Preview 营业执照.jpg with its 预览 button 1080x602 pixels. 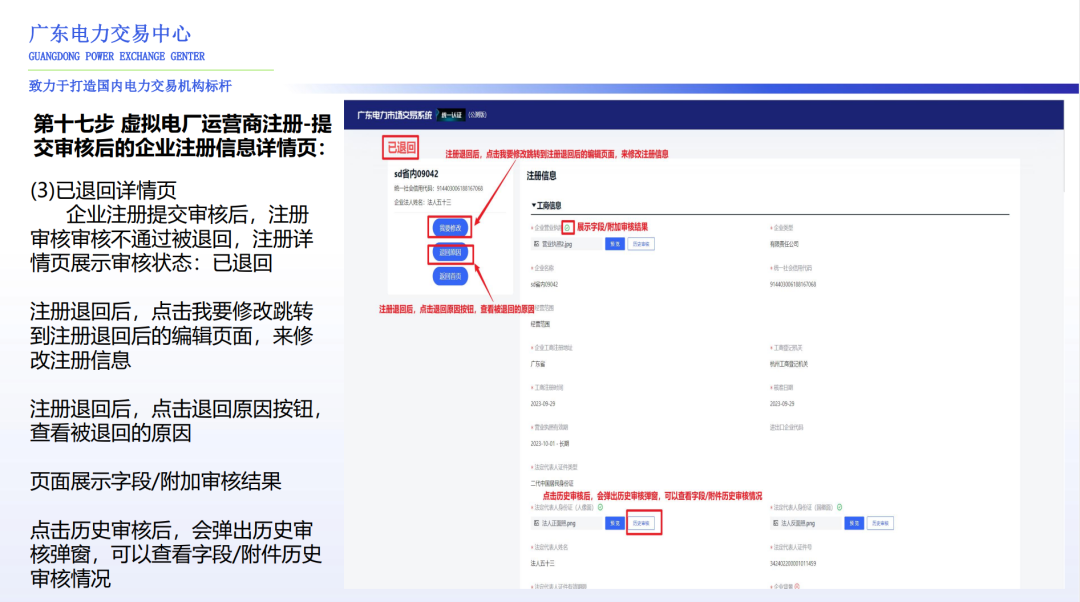point(615,244)
